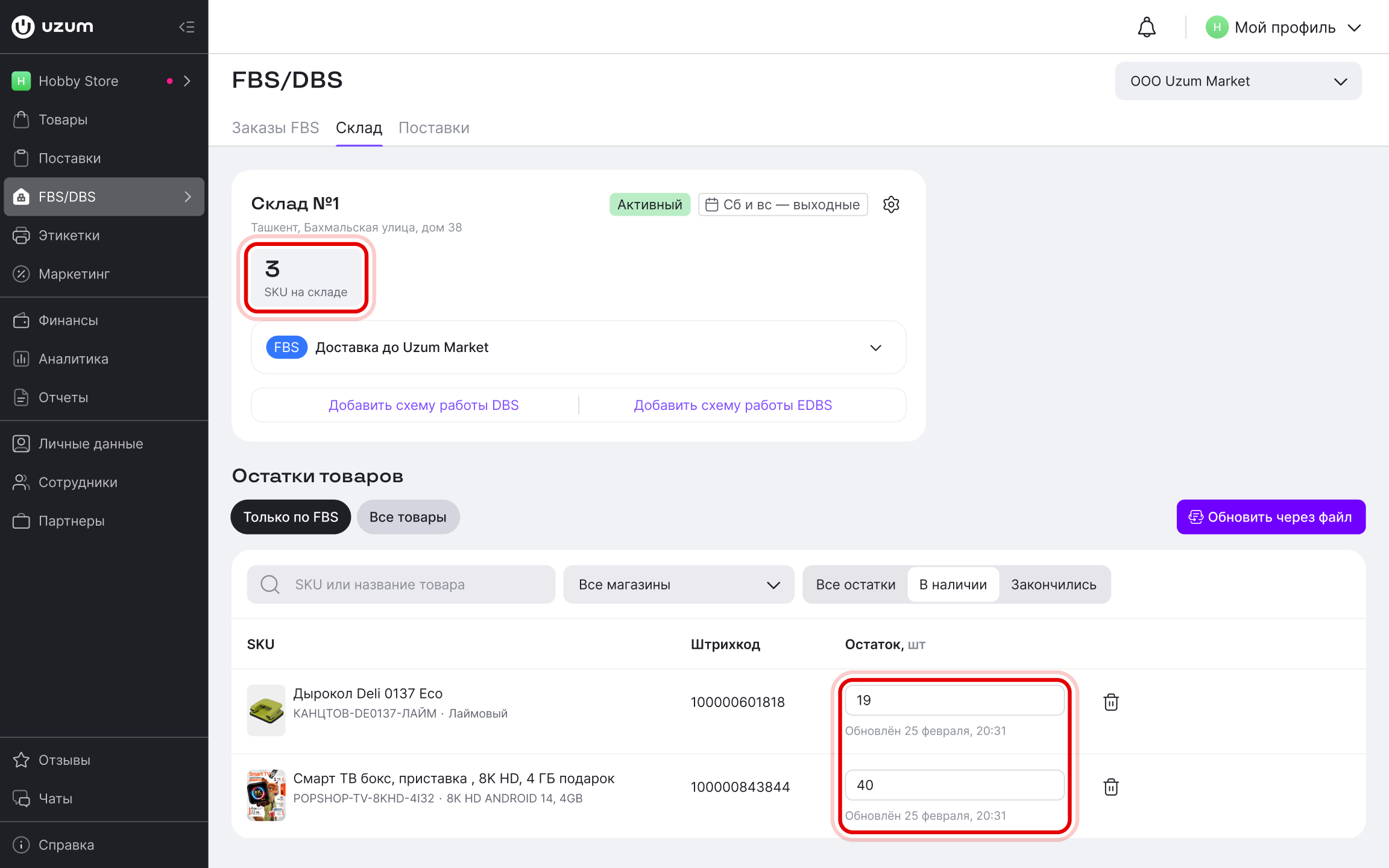
Task: Delete the Дырокол Deli 0137 Eco row
Action: click(1110, 702)
